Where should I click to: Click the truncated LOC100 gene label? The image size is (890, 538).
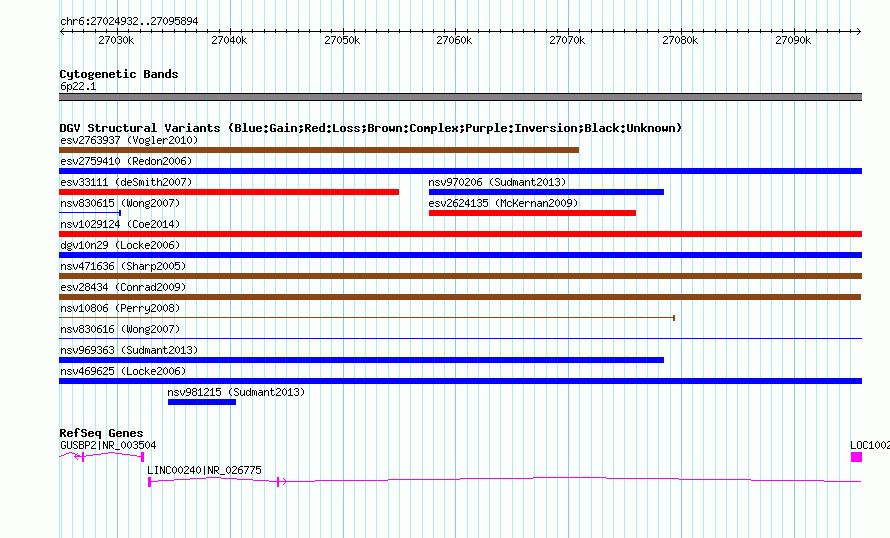coord(870,445)
